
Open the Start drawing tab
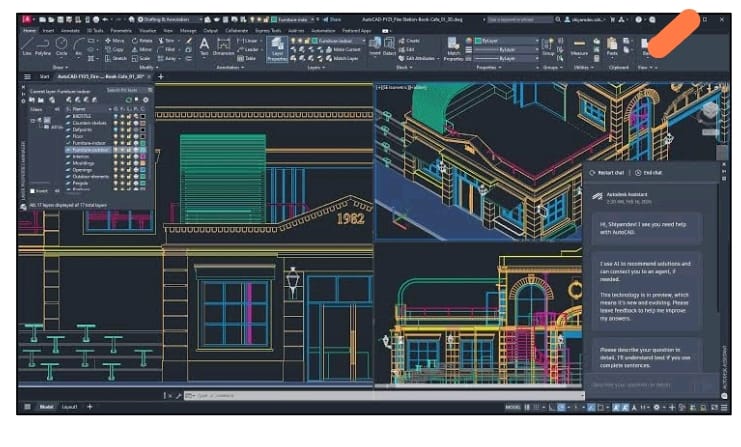44,76
